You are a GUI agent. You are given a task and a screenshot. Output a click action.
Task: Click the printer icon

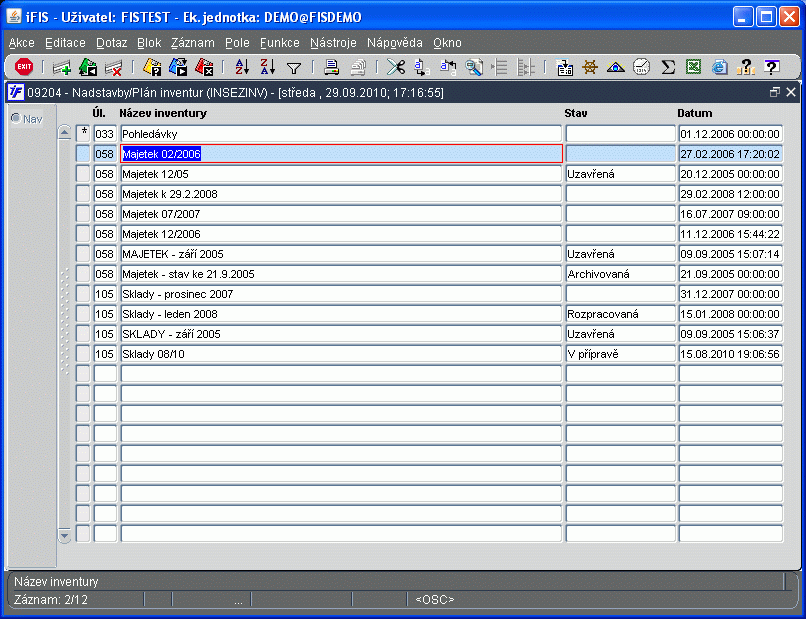pyautogui.click(x=332, y=67)
